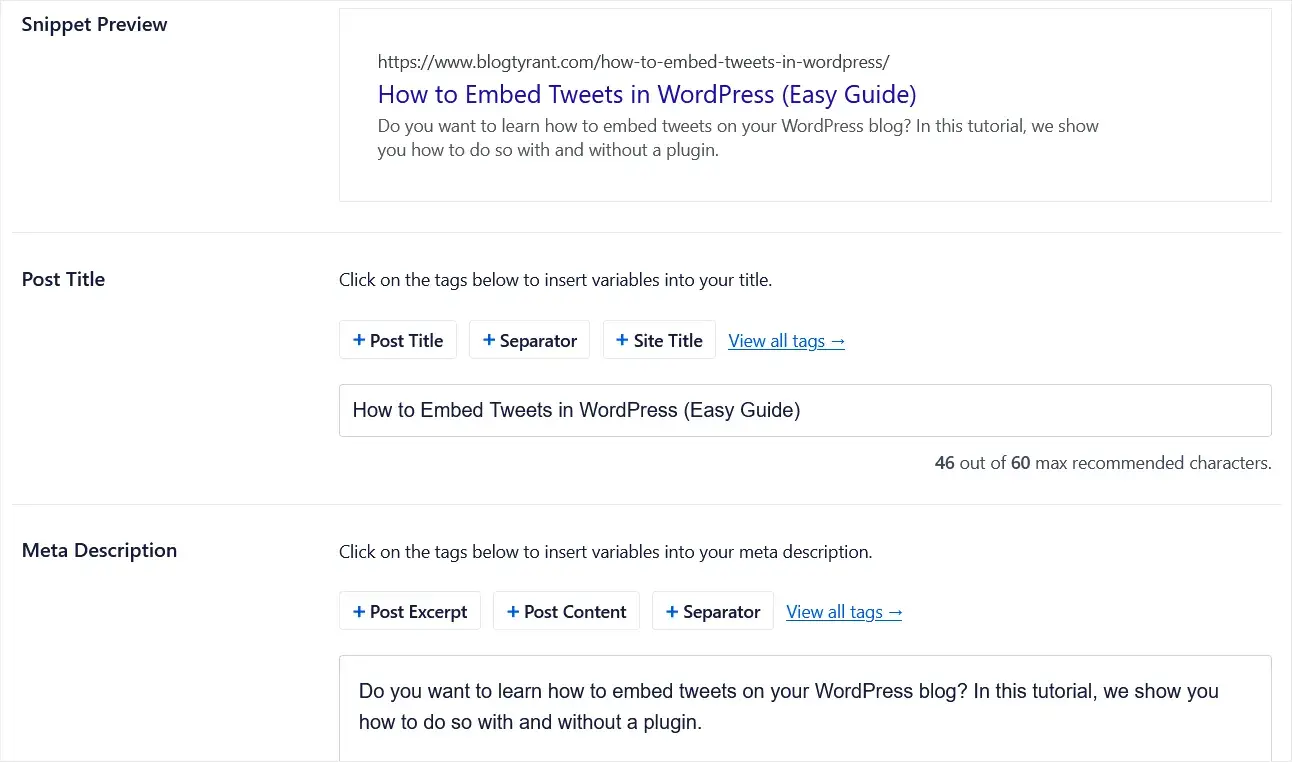This screenshot has height=762, width=1292.
Task: Insert Post Content tag into meta description
Action: point(566,611)
